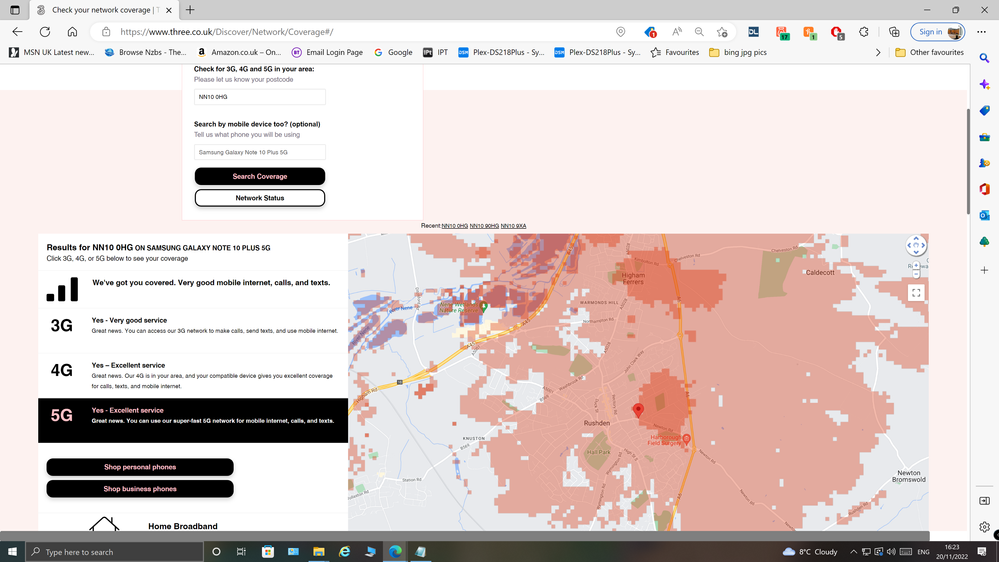Image resolution: width=999 pixels, height=562 pixels.
Task: Click the postcode field containing NN10 0HG
Action: 259,97
